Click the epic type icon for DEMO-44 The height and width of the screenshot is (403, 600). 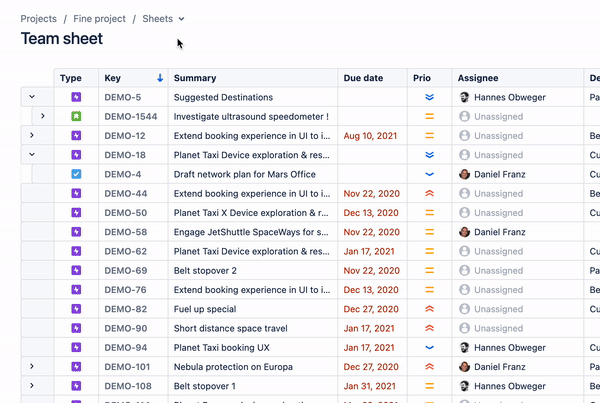[x=76, y=193]
